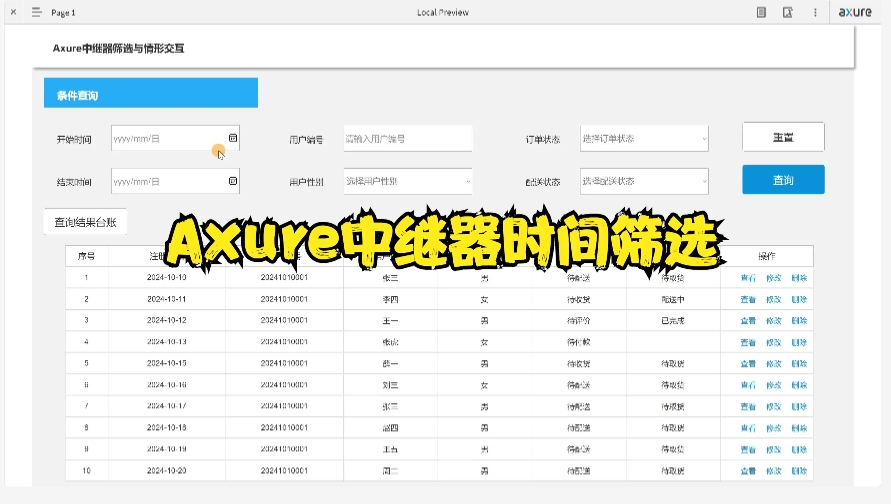Click 查看 in the 2024-10-10 row
The image size is (891, 504).
point(748,278)
